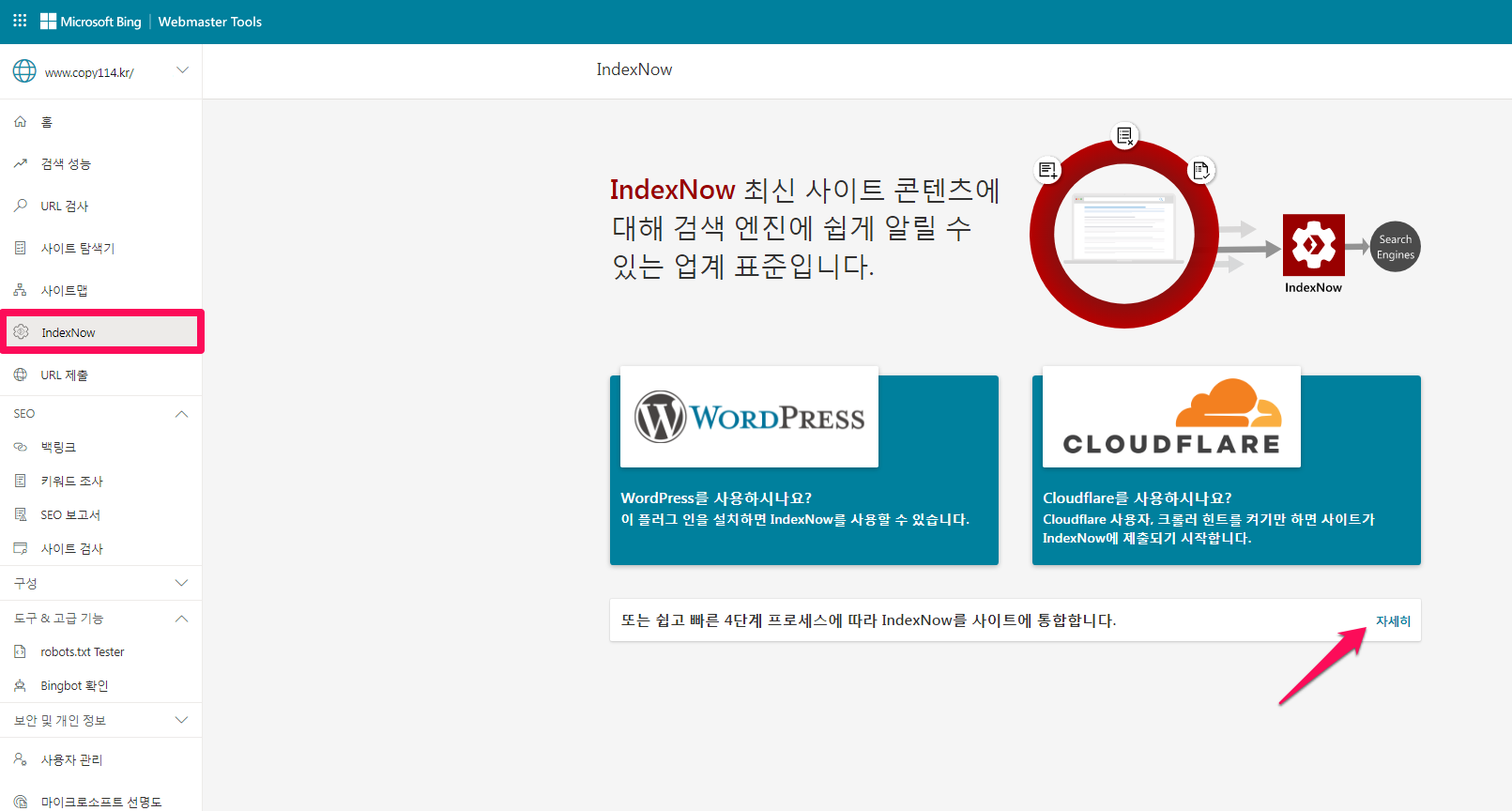This screenshot has width=1512, height=811.
Task: Click the WordPress를 사용하시나요? card text
Action: click(716, 498)
